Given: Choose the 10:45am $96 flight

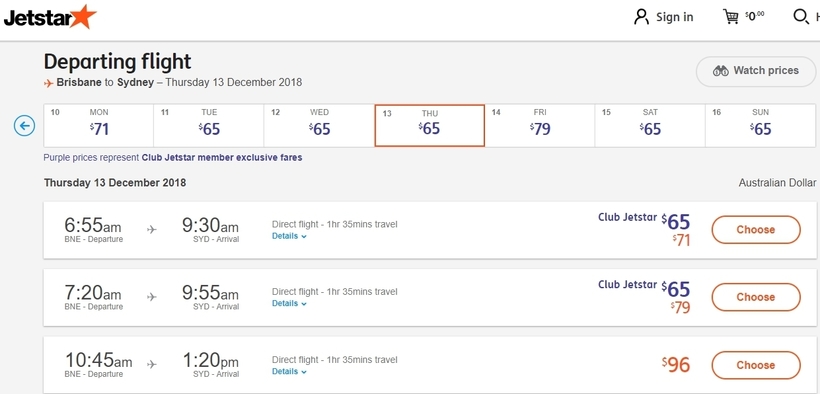Looking at the screenshot, I should click(x=756, y=365).
